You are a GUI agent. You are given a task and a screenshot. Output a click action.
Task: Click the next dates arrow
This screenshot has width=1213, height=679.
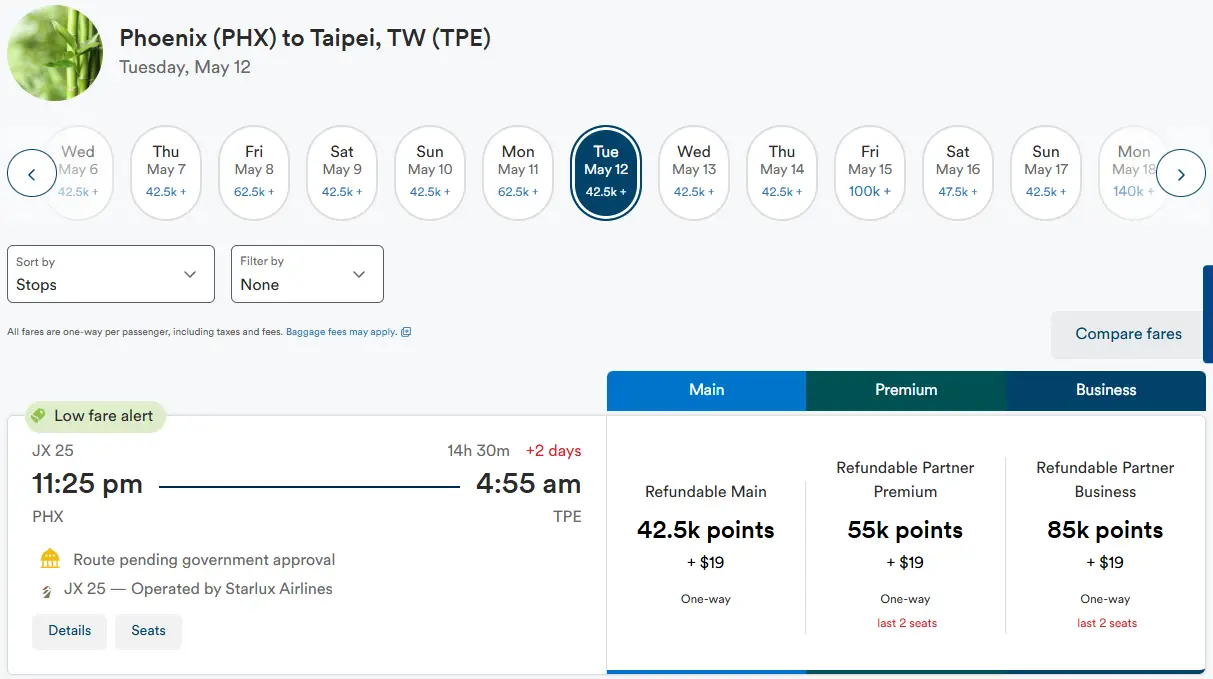coord(1181,174)
